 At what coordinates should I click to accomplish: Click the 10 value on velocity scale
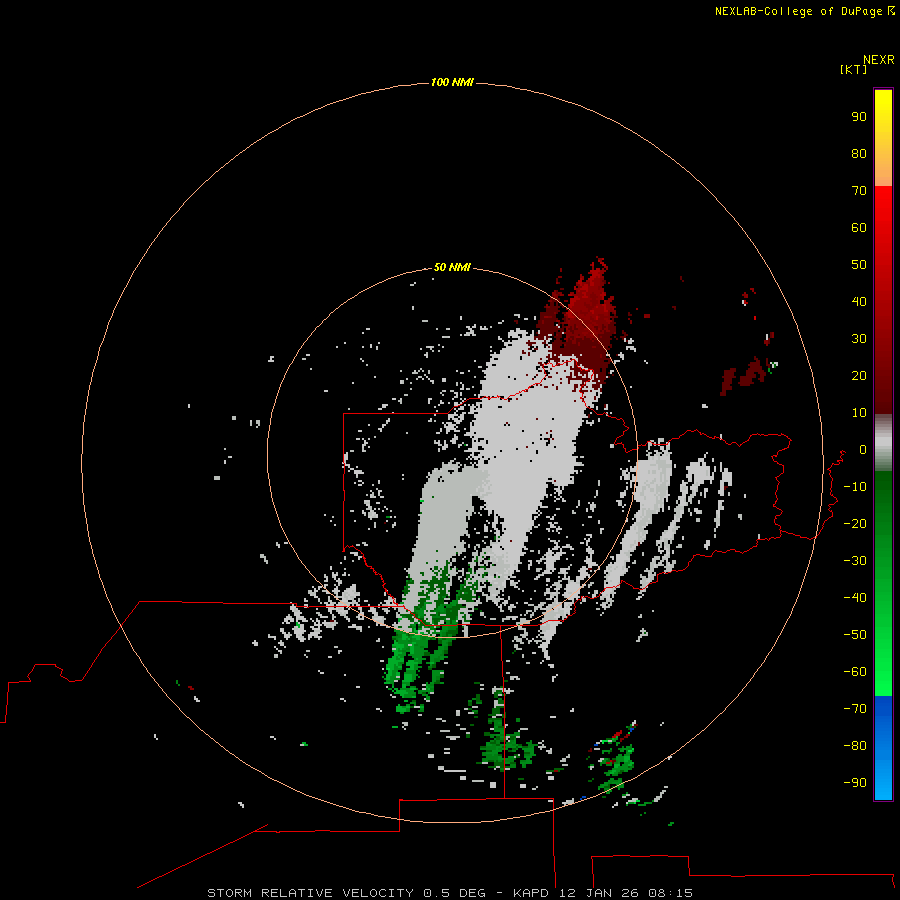[859, 413]
